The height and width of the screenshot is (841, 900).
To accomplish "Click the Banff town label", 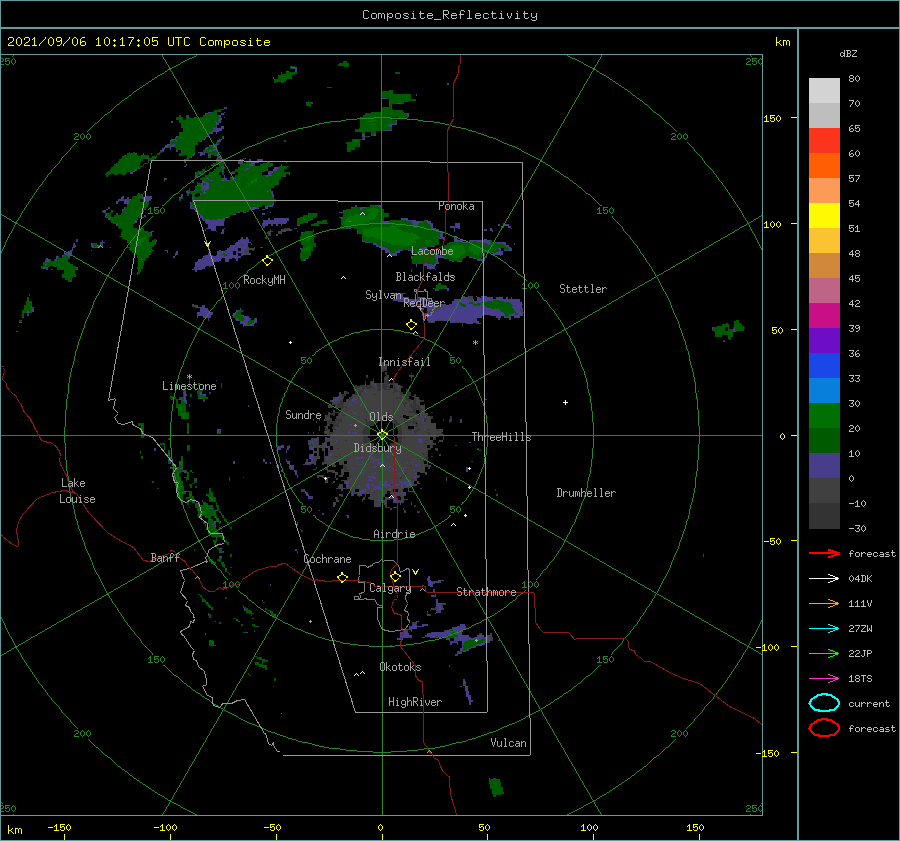I will click(x=165, y=557).
